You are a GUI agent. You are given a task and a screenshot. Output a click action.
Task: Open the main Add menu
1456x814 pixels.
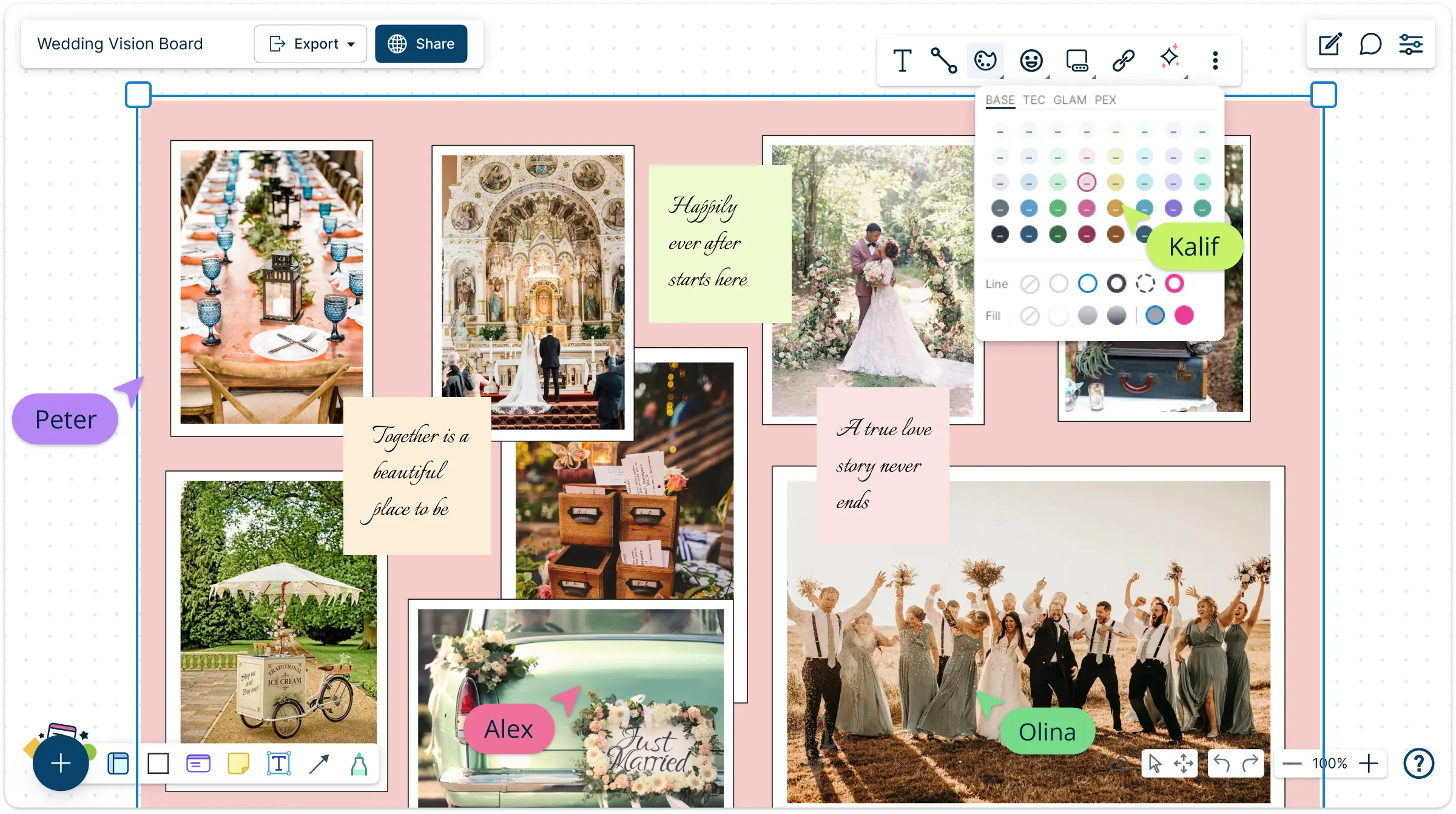pos(60,764)
